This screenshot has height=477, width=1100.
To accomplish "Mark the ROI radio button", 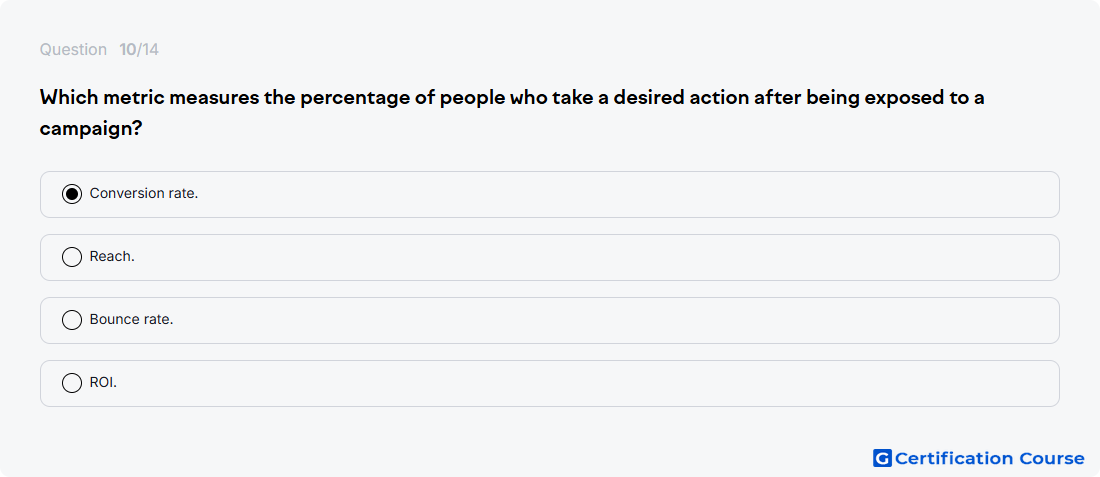I will point(72,383).
